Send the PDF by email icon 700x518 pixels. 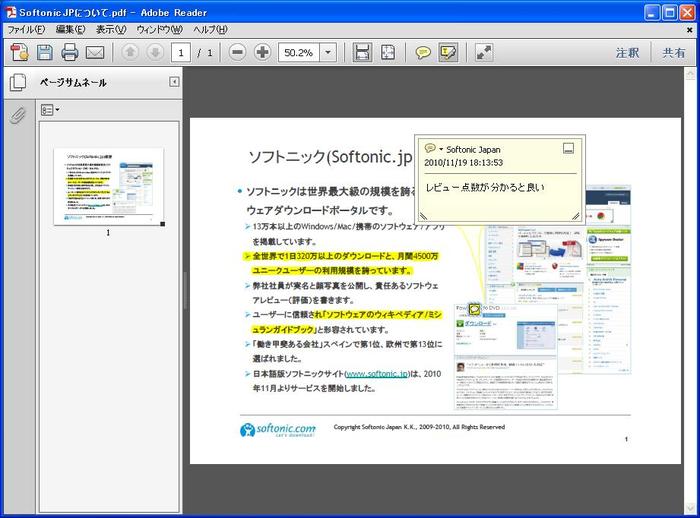tap(95, 53)
